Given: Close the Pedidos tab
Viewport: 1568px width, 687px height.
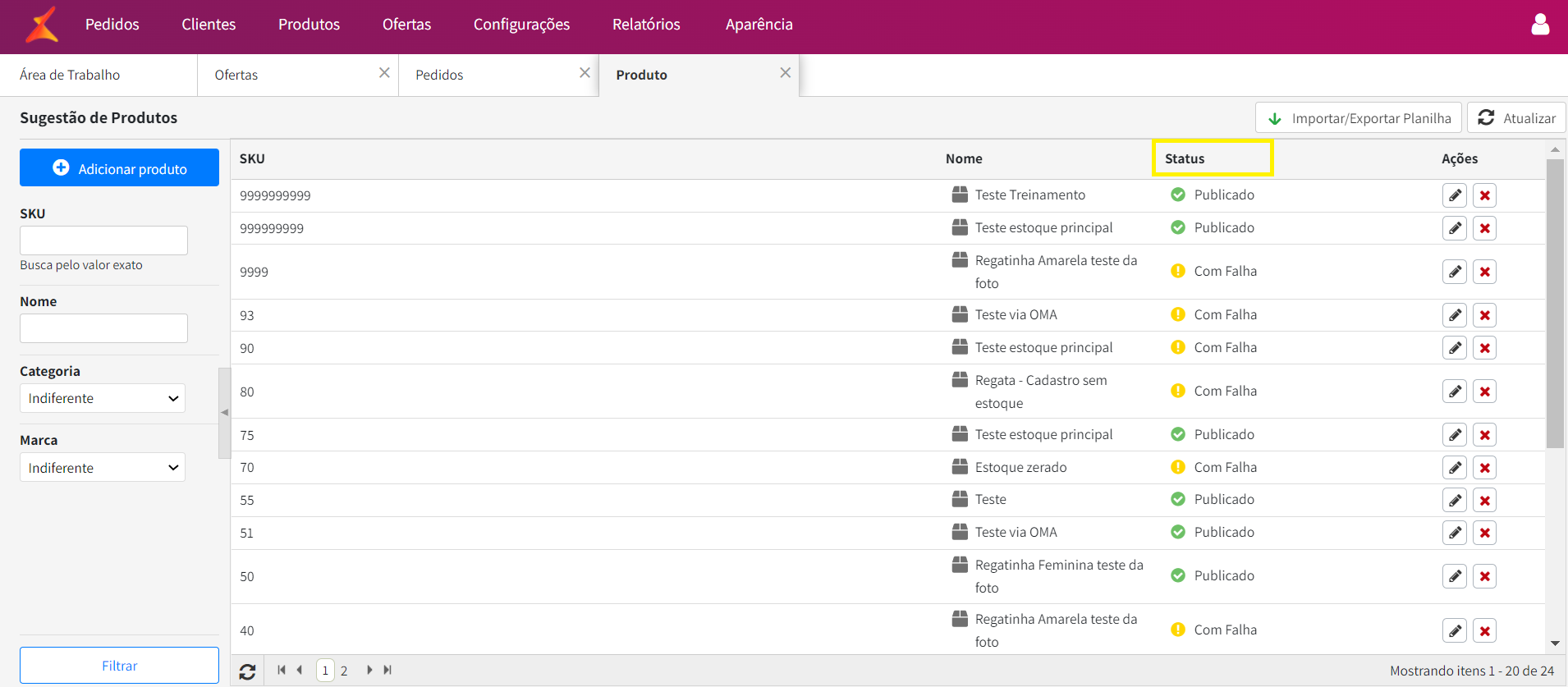Looking at the screenshot, I should coord(585,73).
